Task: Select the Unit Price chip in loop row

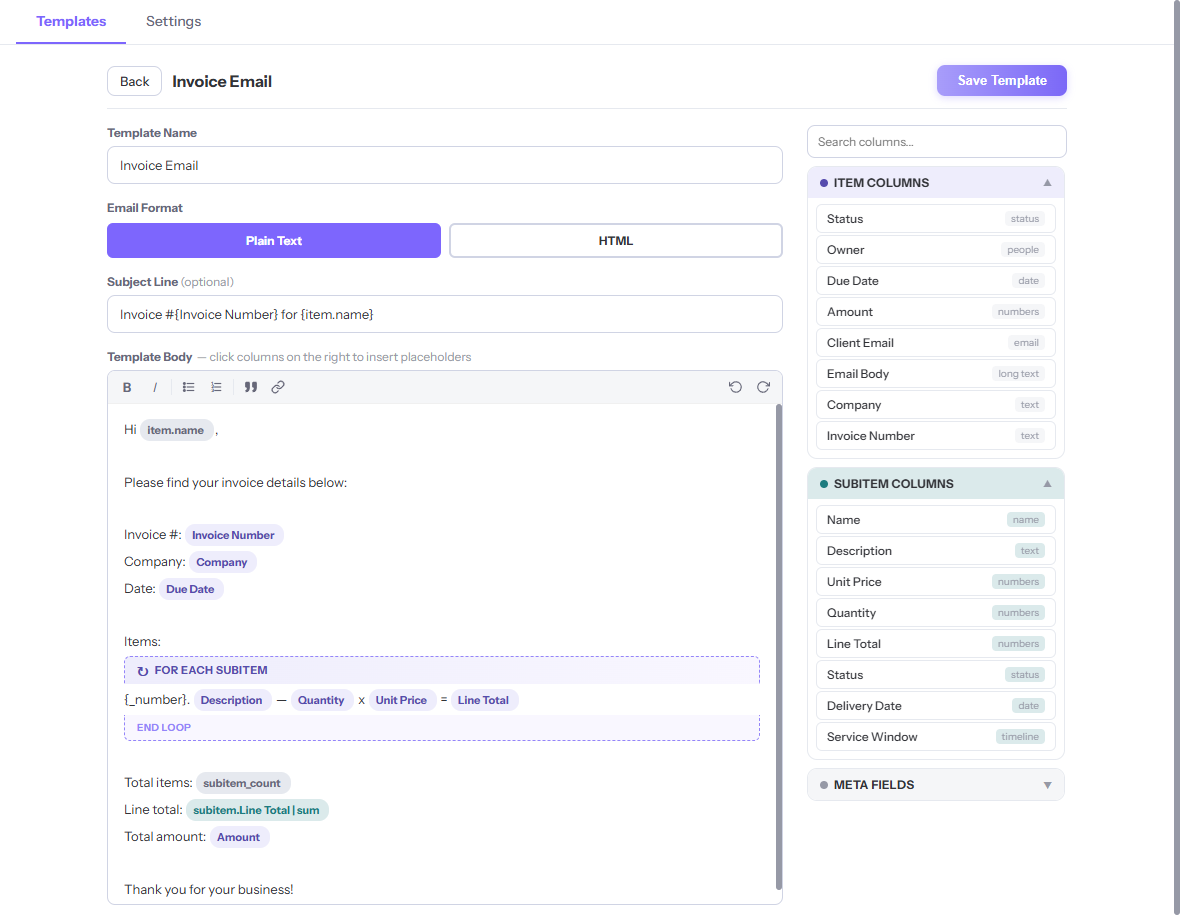Action: click(401, 700)
